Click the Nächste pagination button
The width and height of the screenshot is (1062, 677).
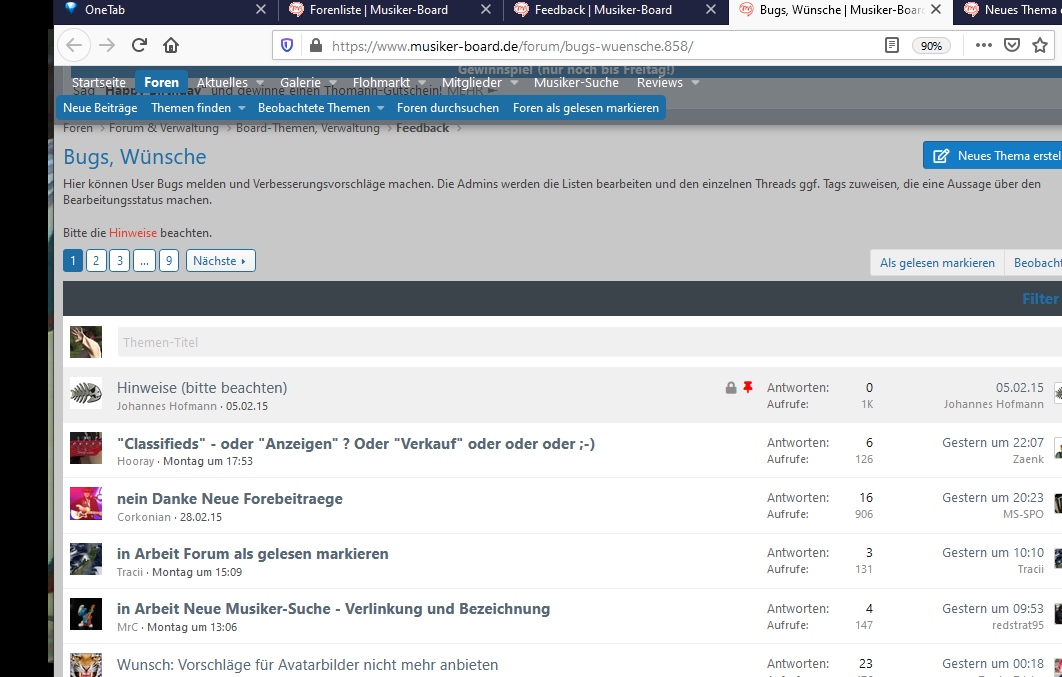coord(220,261)
